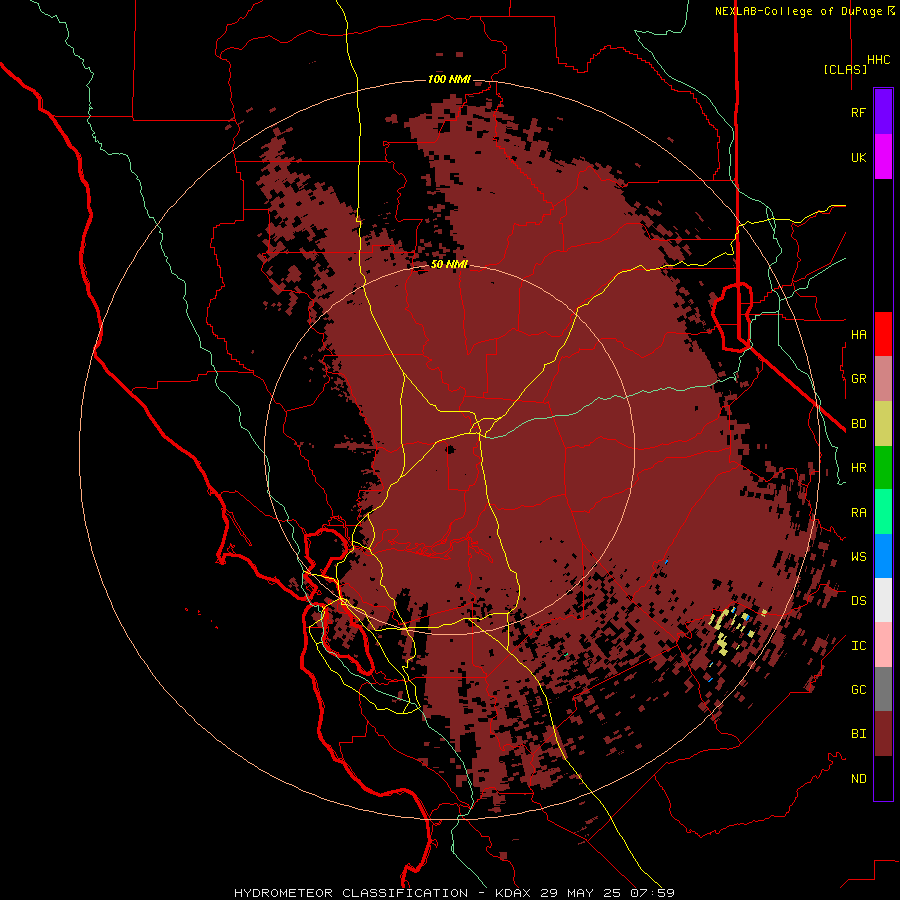
Task: Click the ND black legend swatch
Action: 883,778
